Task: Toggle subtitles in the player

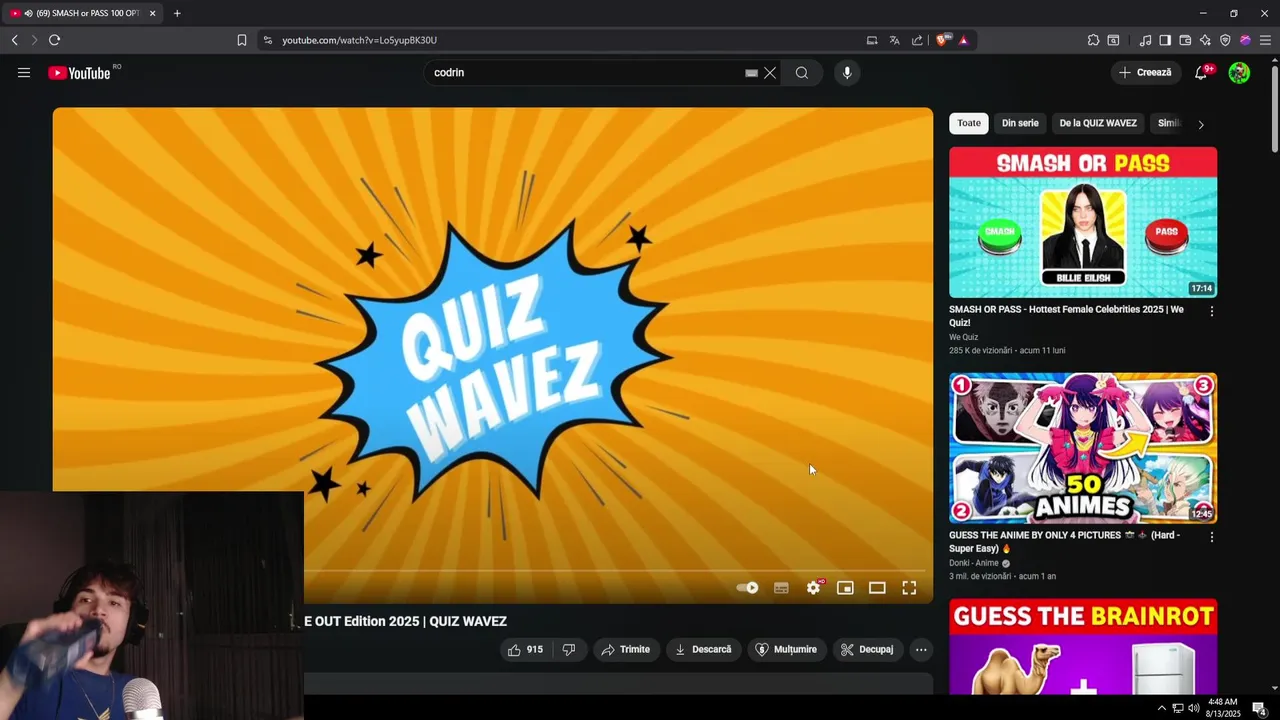Action: click(x=781, y=588)
